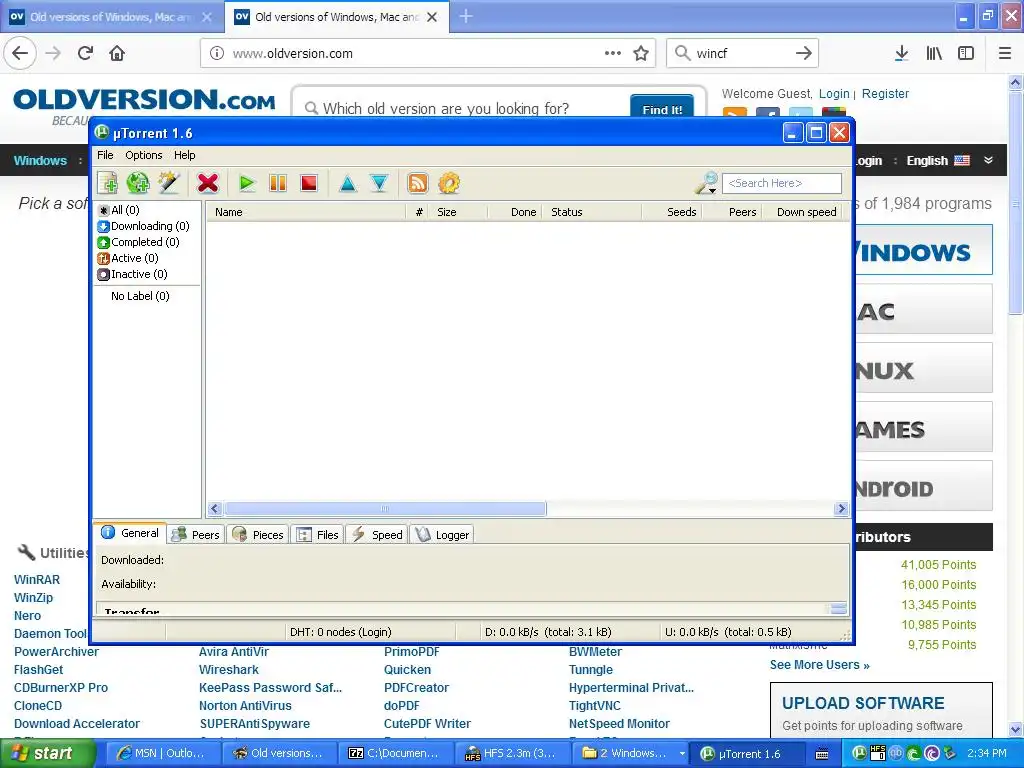The height and width of the screenshot is (768, 1024).
Task: Click Windows Start button
Action: click(48, 754)
